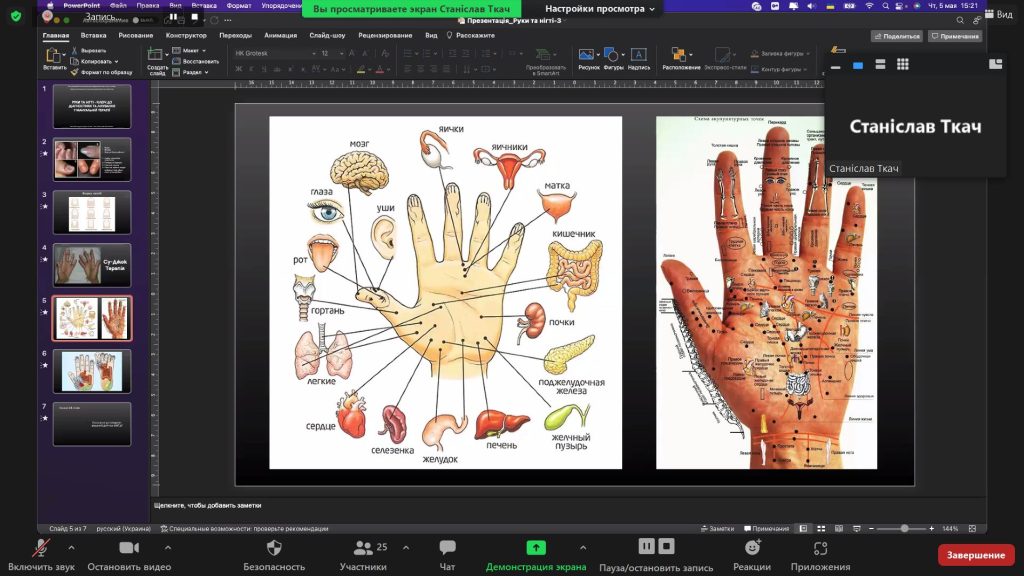1024x576 pixels.
Task: Open Приложения in Zoom
Action: coord(820,555)
